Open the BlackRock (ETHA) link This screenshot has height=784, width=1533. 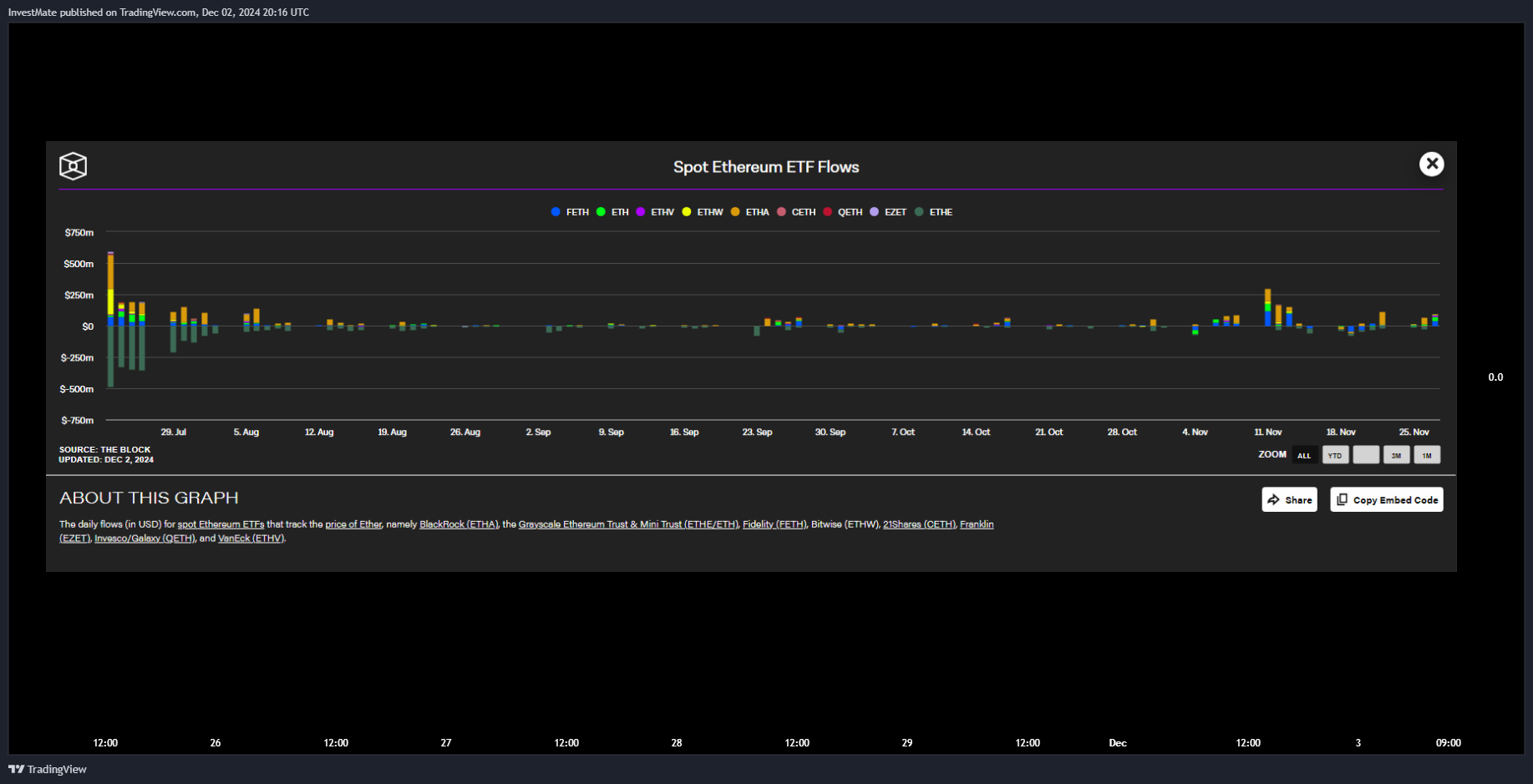[x=458, y=524]
